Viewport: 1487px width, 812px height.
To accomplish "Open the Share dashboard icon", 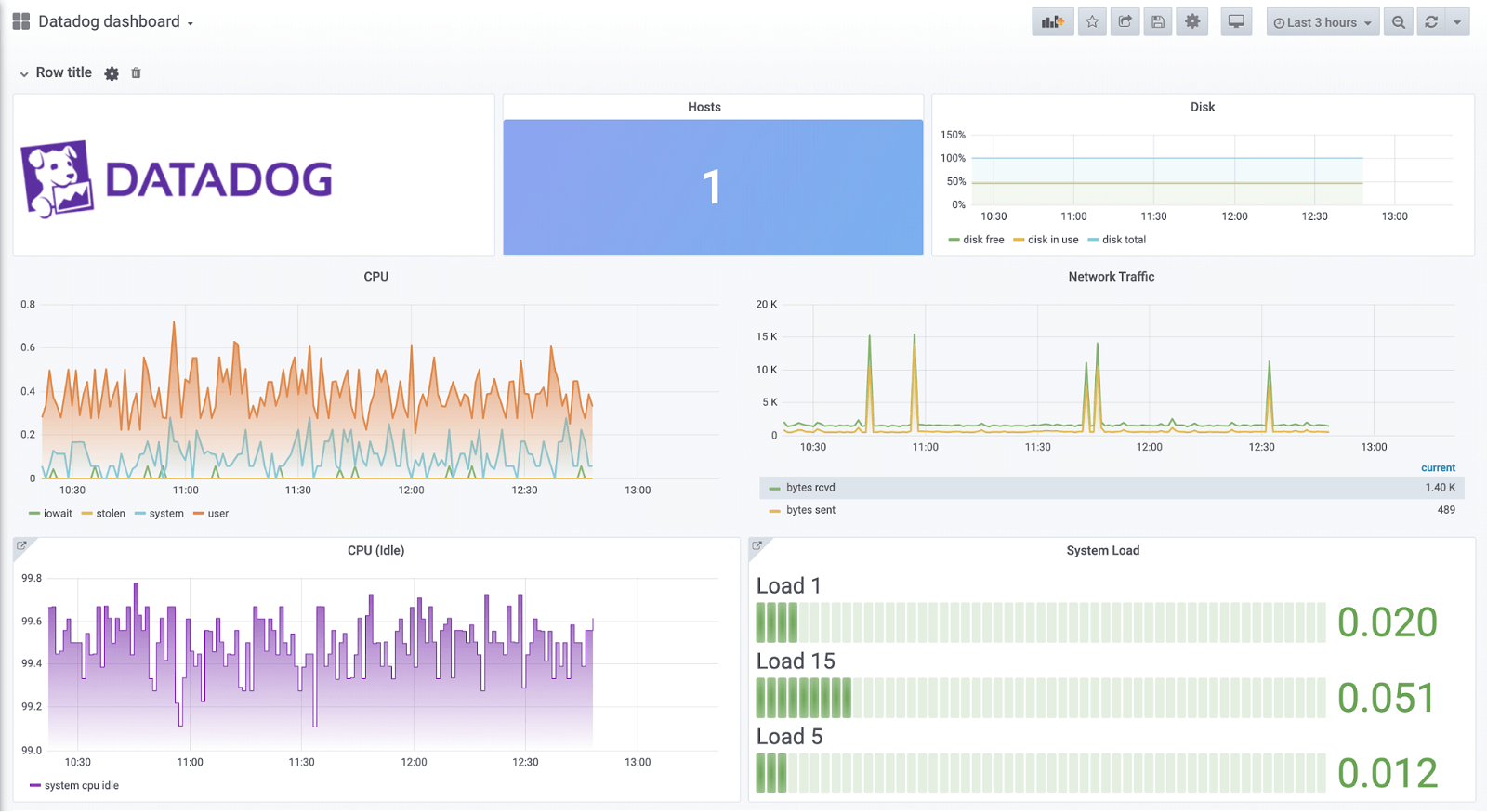I will tap(1125, 22).
